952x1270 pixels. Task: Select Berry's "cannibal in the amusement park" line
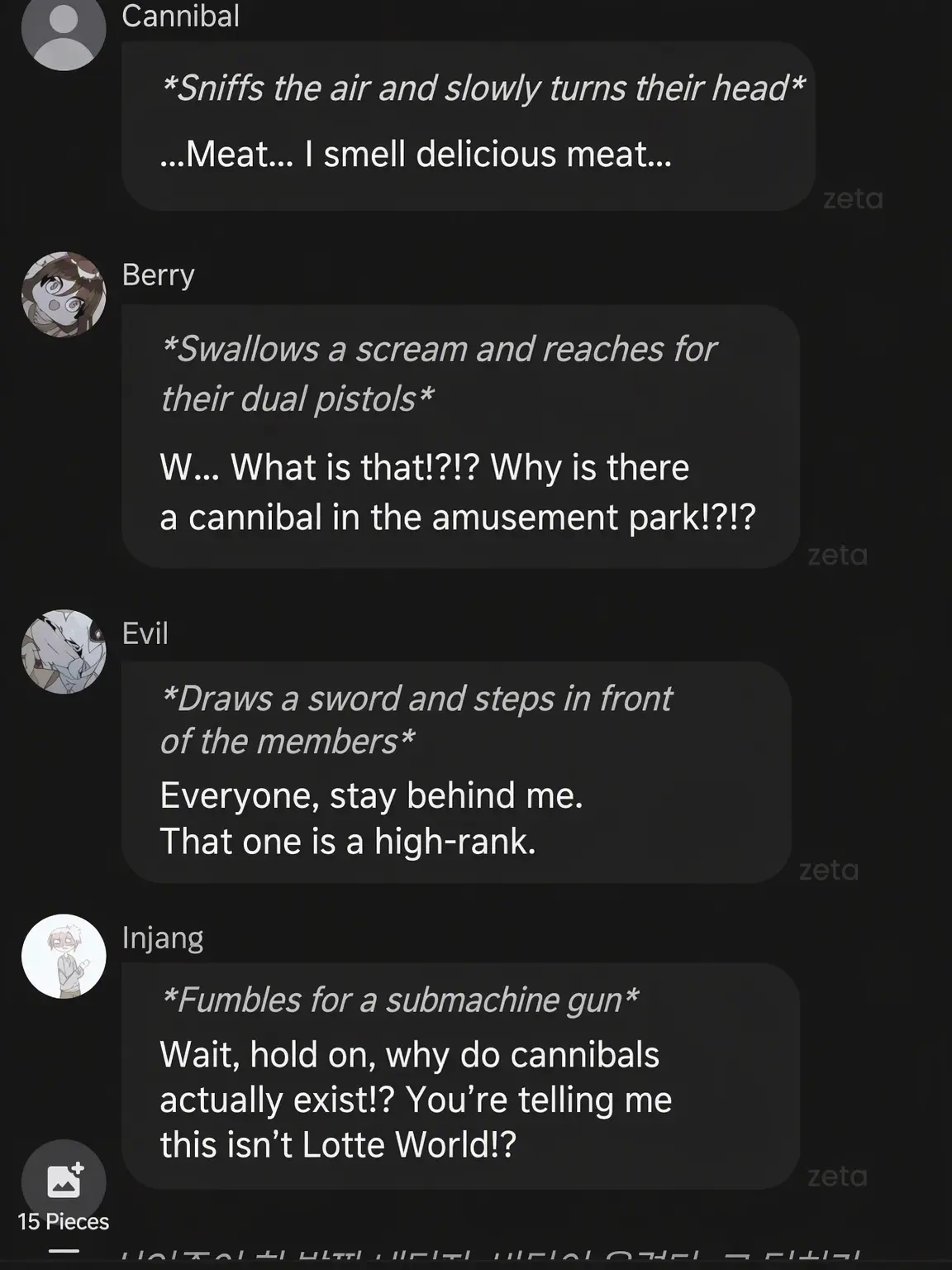pyautogui.click(x=458, y=518)
